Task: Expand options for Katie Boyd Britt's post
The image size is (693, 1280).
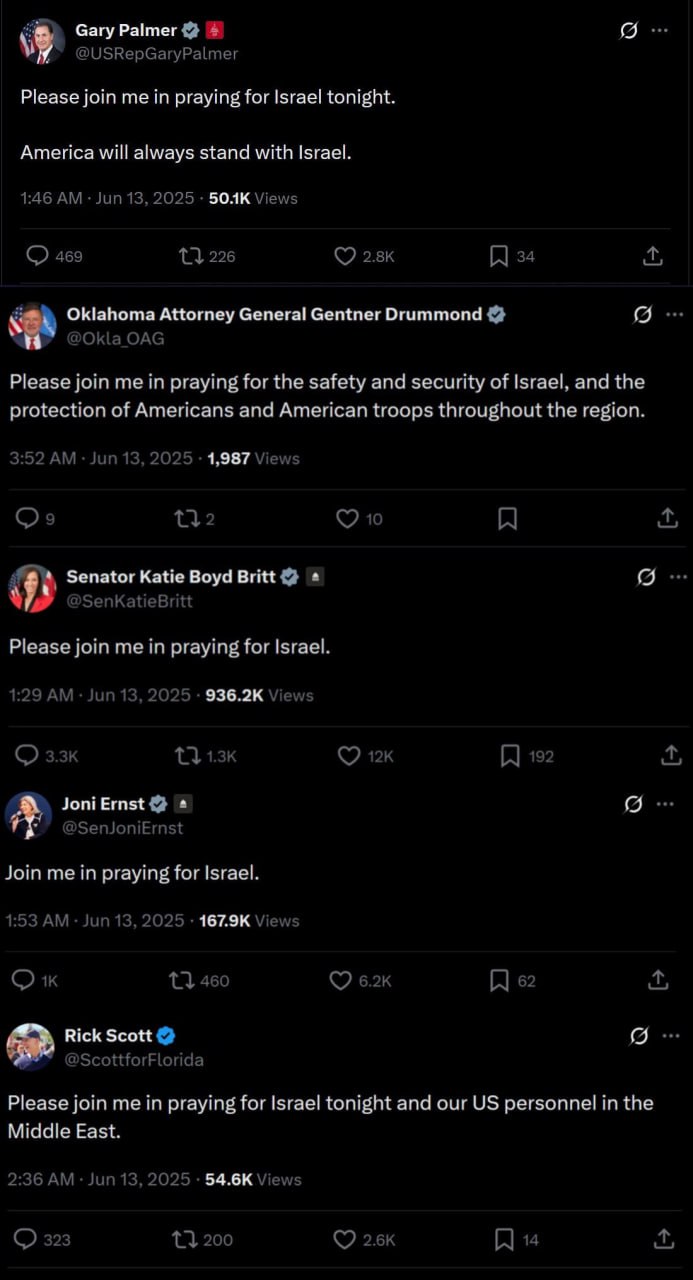Action: [x=678, y=577]
